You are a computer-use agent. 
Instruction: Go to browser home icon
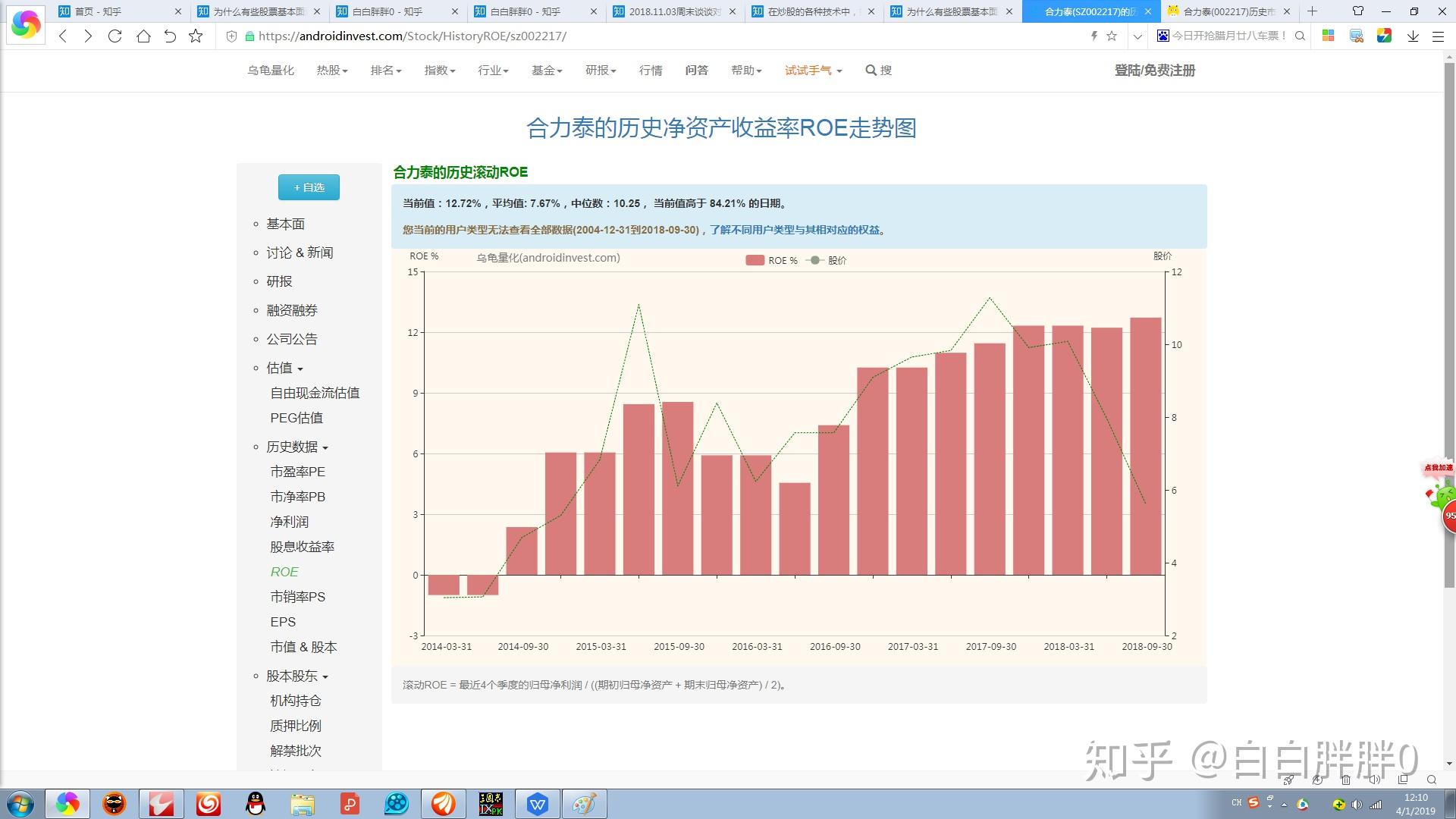pos(143,36)
